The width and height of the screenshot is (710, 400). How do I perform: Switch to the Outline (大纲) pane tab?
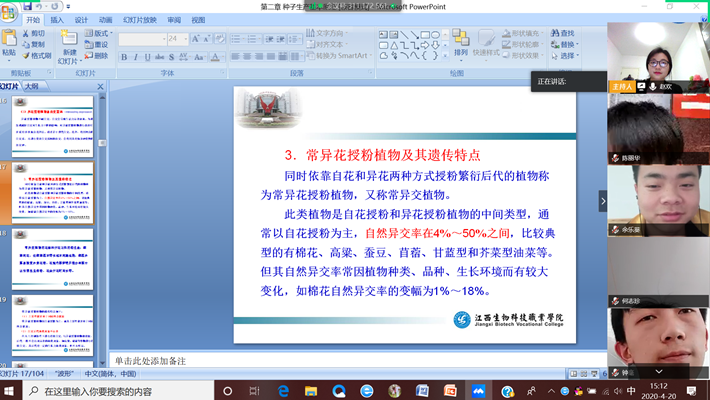32,87
